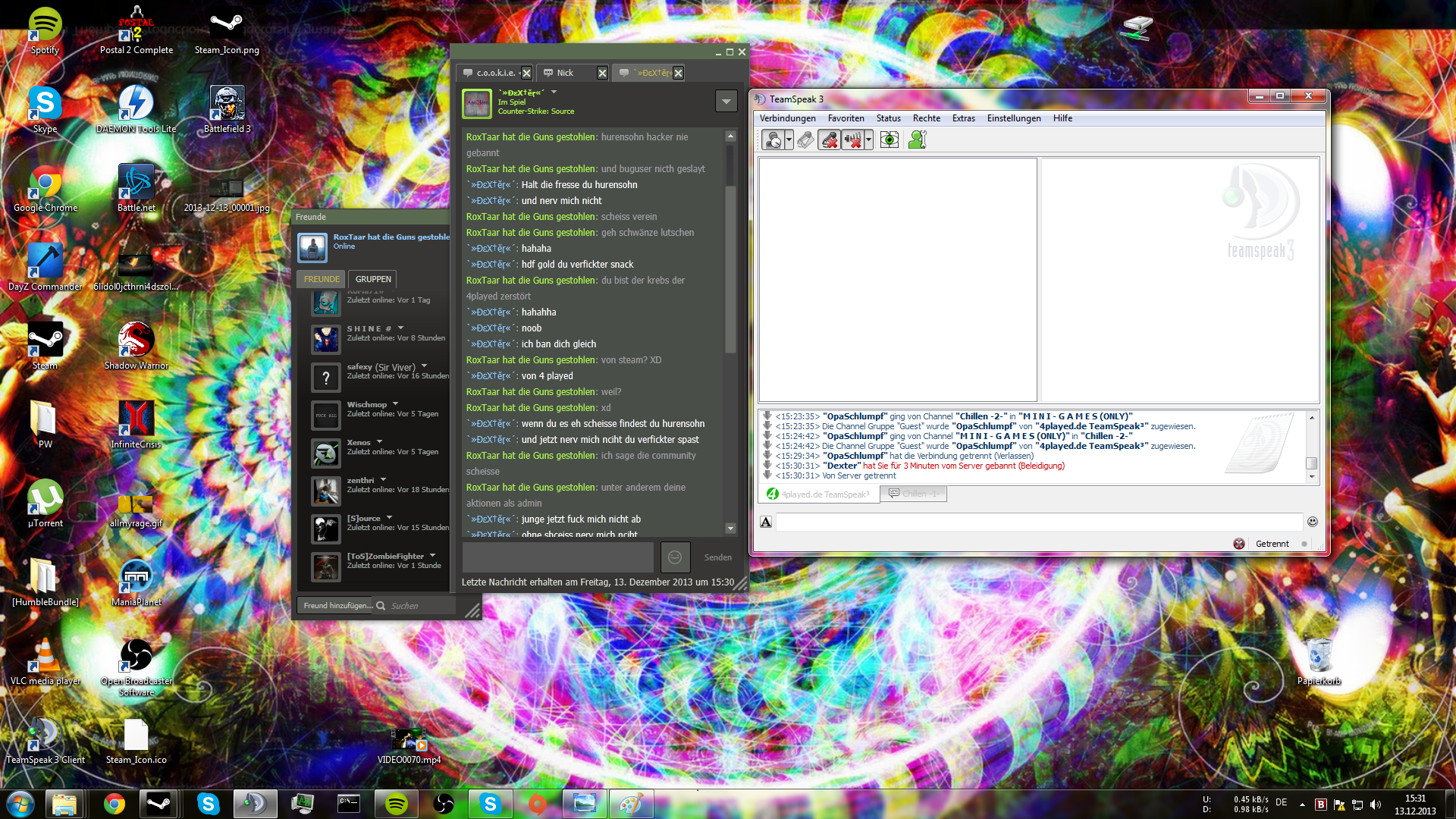
Task: Open µTorrent desktop icon
Action: click(x=45, y=504)
